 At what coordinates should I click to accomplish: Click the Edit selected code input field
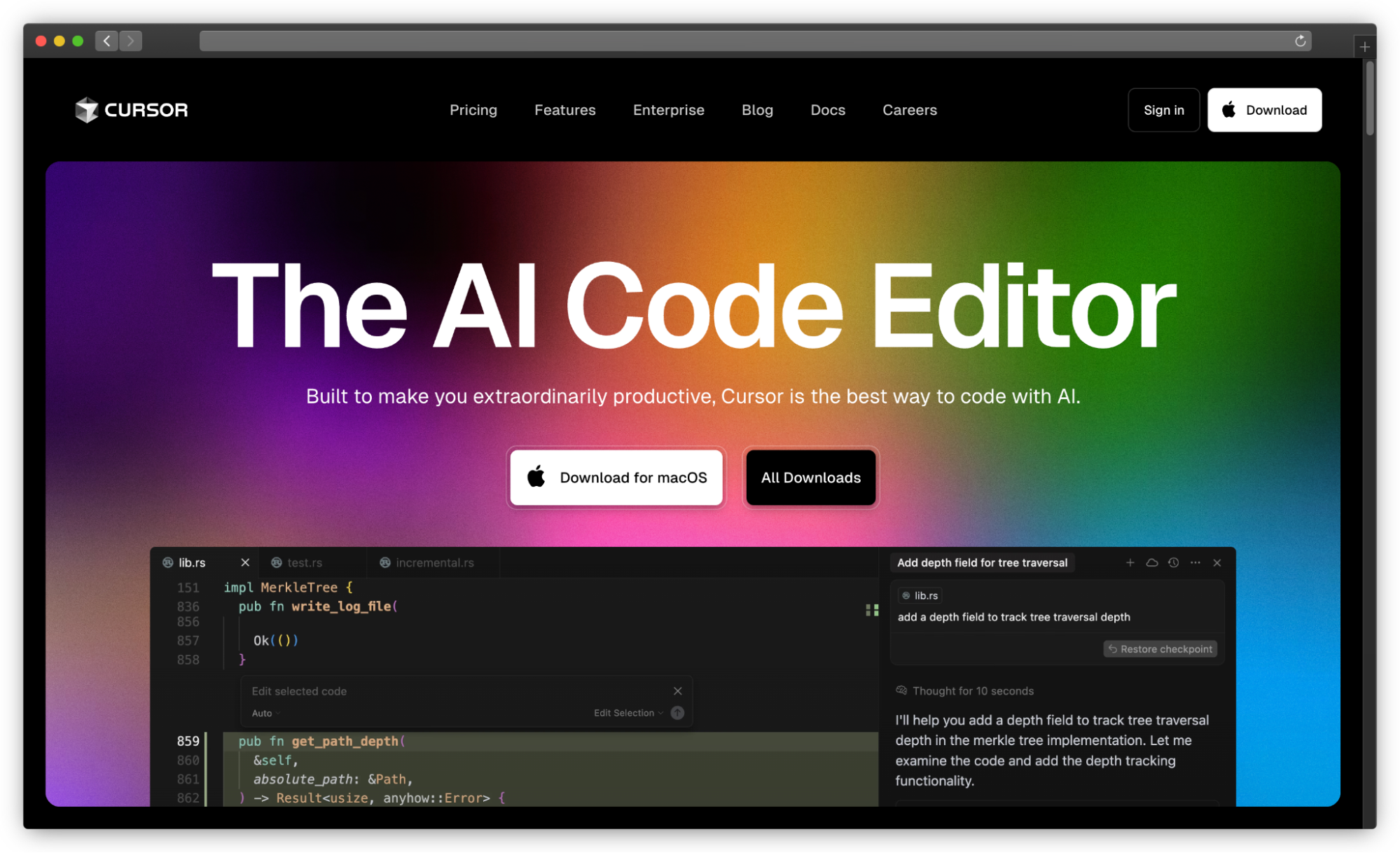(x=448, y=691)
